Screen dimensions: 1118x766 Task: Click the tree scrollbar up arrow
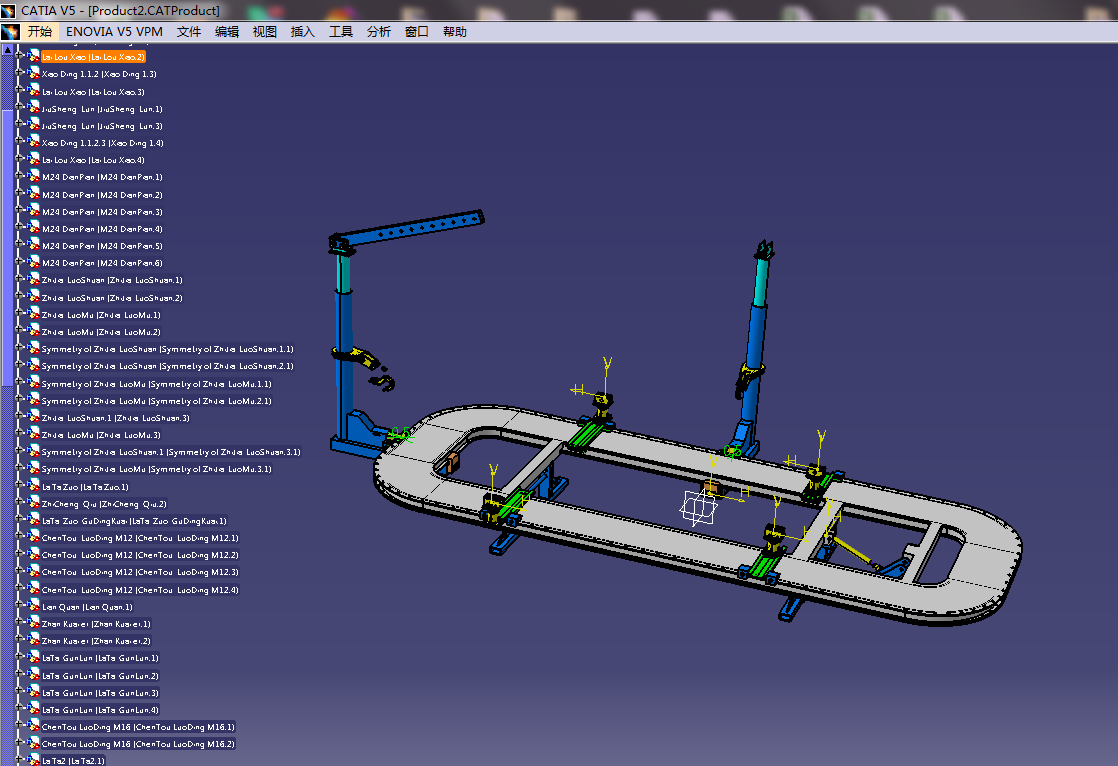(x=8, y=50)
